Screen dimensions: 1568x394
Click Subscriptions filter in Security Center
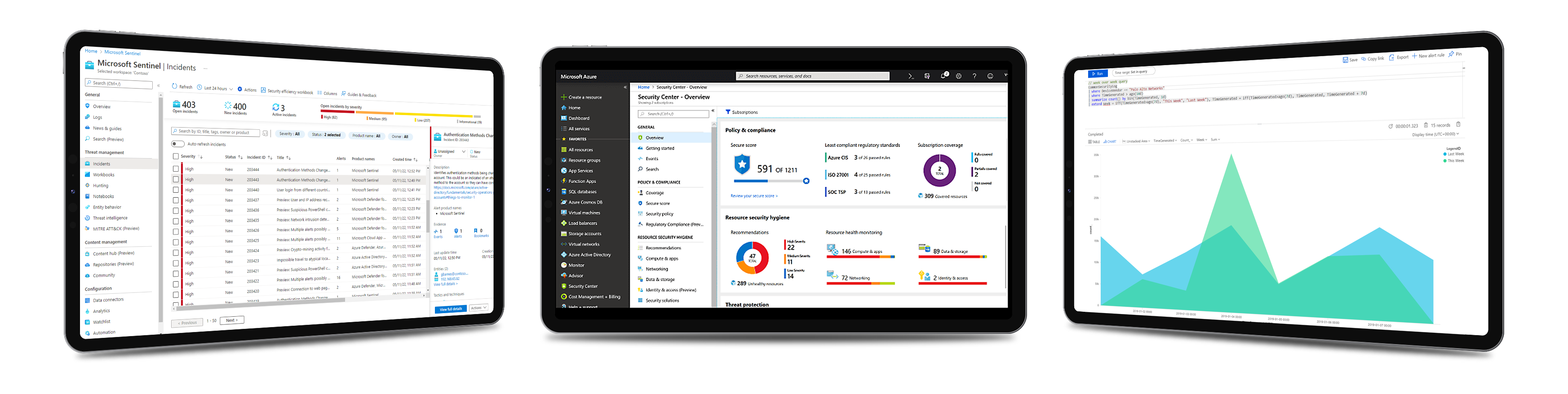click(x=741, y=112)
